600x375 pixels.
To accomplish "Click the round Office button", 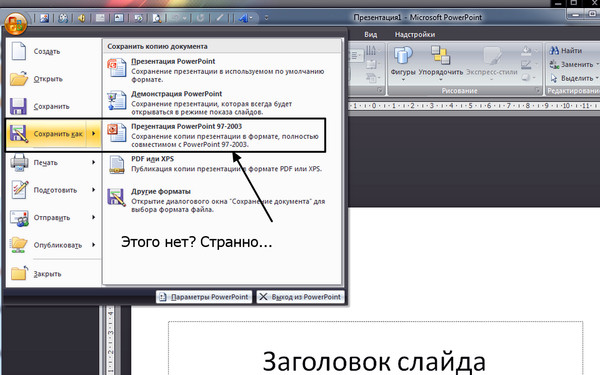I will tap(16, 23).
